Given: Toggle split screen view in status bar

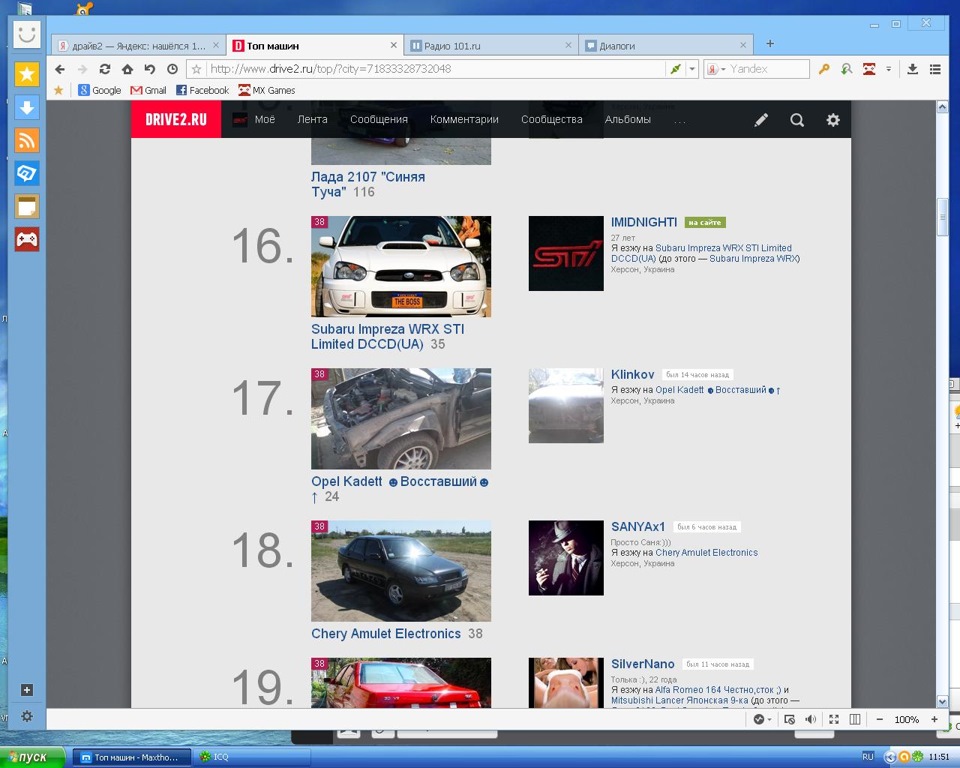Looking at the screenshot, I should pyautogui.click(x=855, y=720).
